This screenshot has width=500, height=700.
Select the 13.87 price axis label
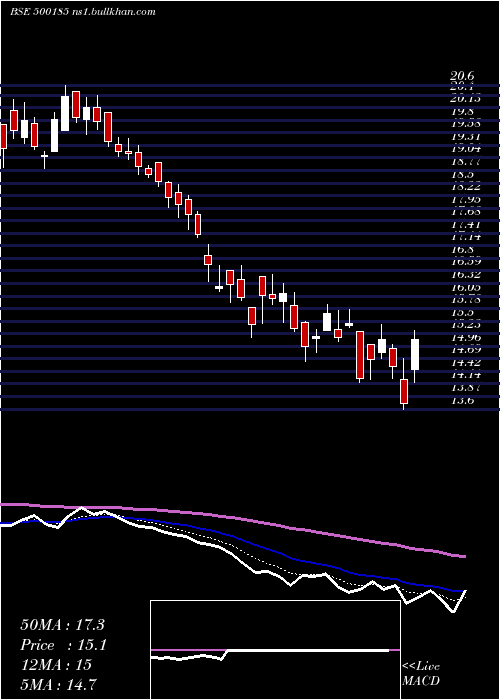point(467,387)
